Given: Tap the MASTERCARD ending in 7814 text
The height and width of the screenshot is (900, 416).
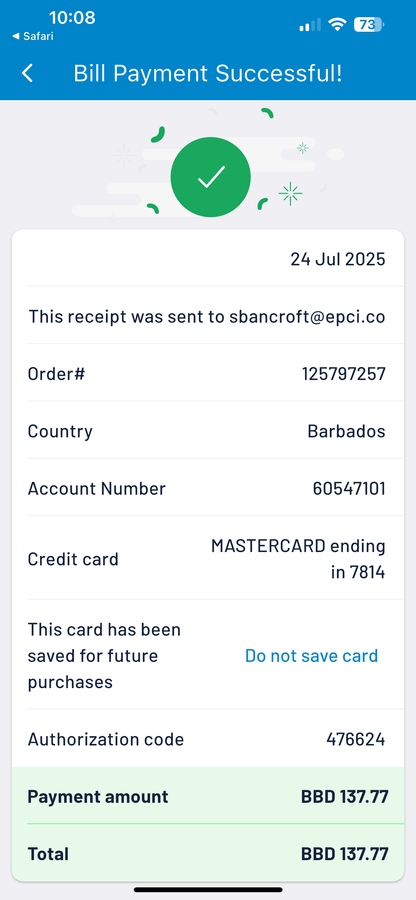Looking at the screenshot, I should tap(298, 559).
